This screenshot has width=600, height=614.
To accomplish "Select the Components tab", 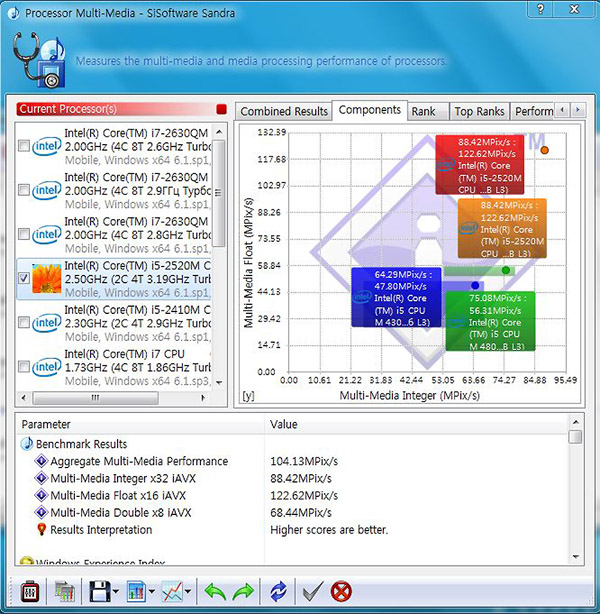I will pyautogui.click(x=370, y=110).
